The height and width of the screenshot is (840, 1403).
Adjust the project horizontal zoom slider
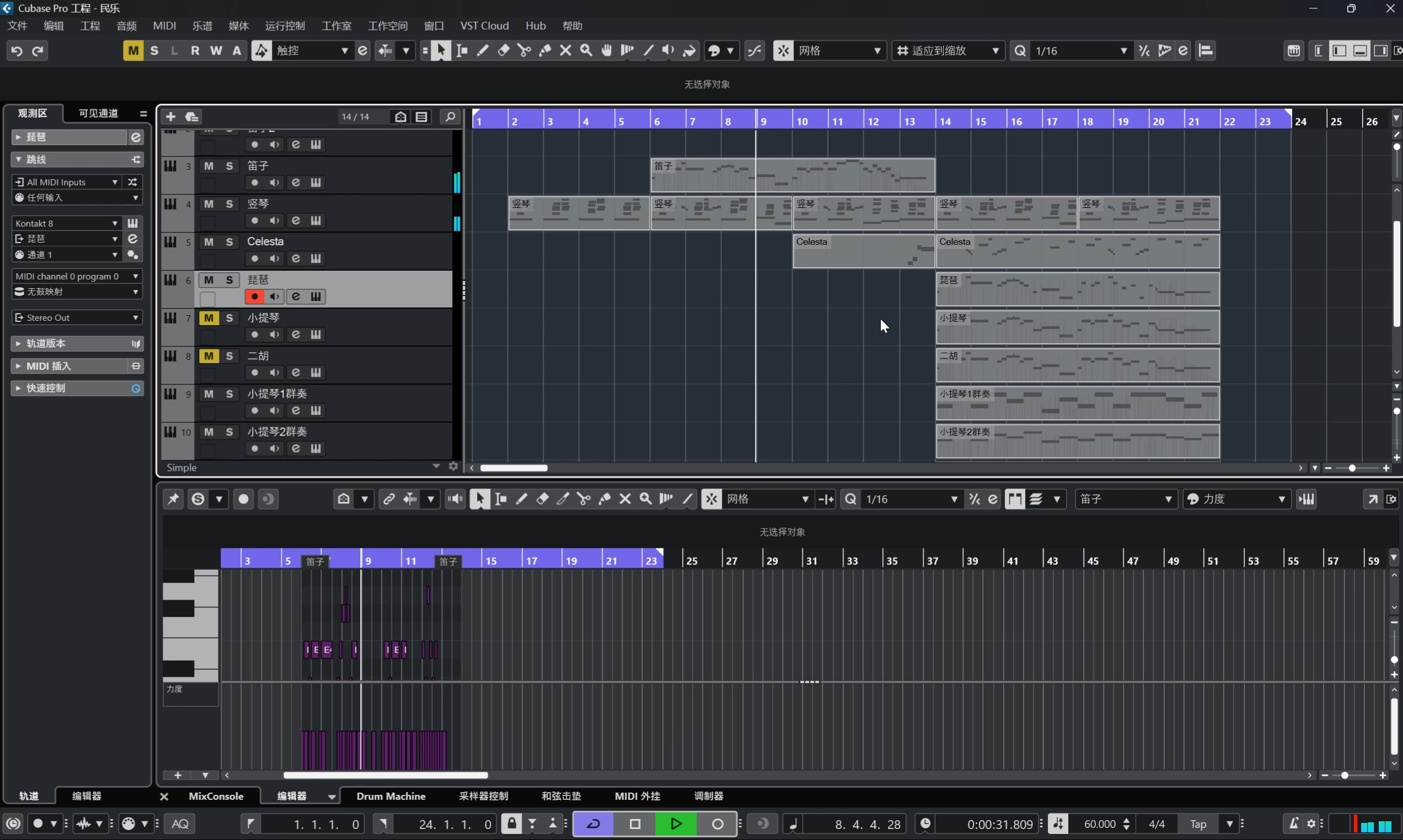(x=1352, y=469)
